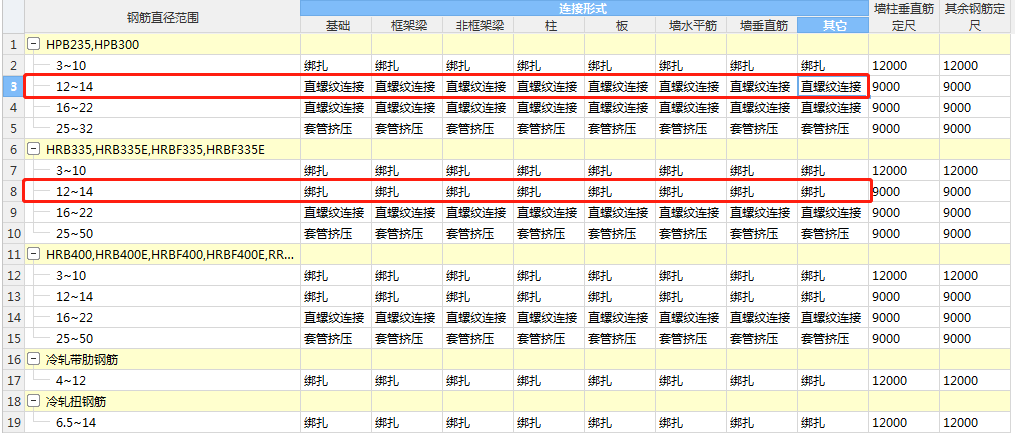Screen dimensions: 1015x433
Task: Select 25~50 row under HRB335 group
Action: 162,234
